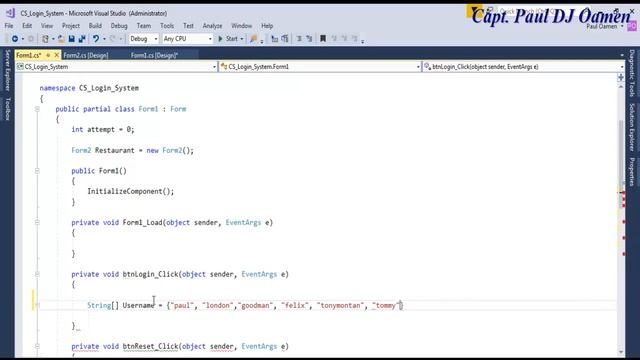Click the scroll down arrow of editor scrollbar

pos(621,352)
